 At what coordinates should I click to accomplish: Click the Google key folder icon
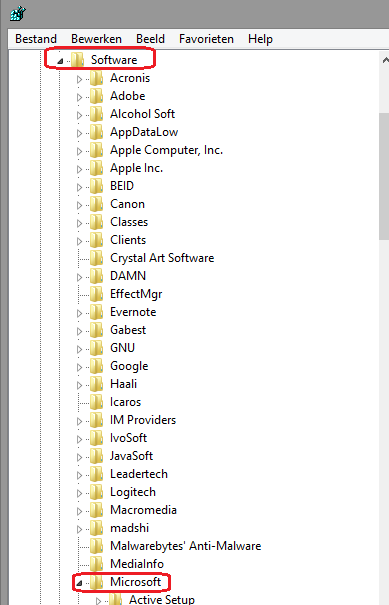[x=96, y=366]
